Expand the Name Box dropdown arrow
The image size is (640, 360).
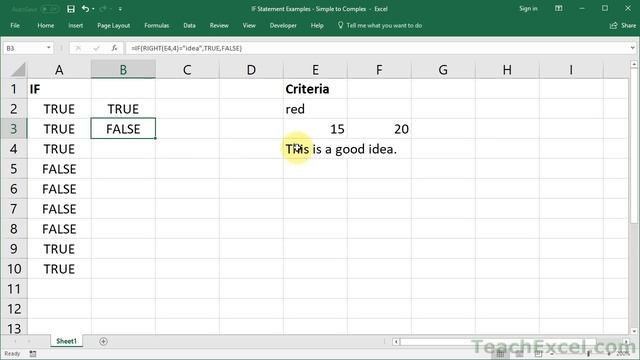coord(49,48)
